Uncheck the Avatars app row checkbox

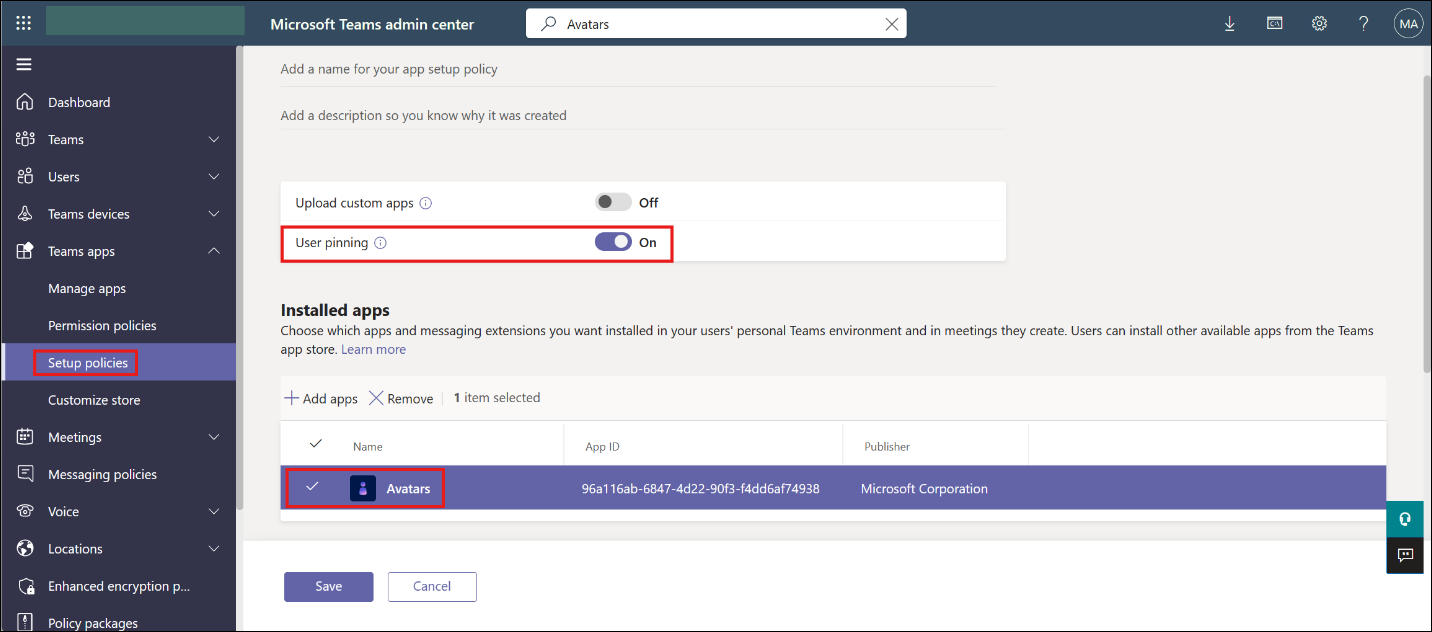(313, 487)
